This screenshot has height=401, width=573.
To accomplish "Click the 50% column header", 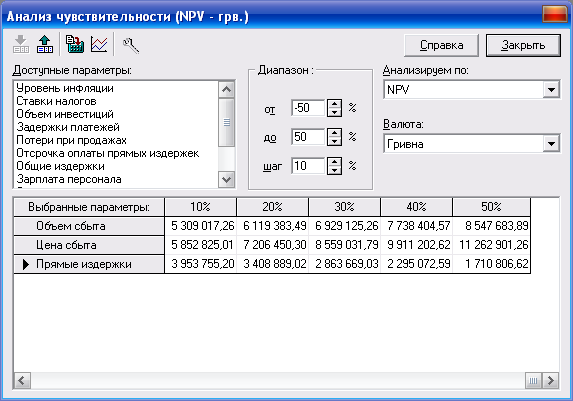I will 491,207.
